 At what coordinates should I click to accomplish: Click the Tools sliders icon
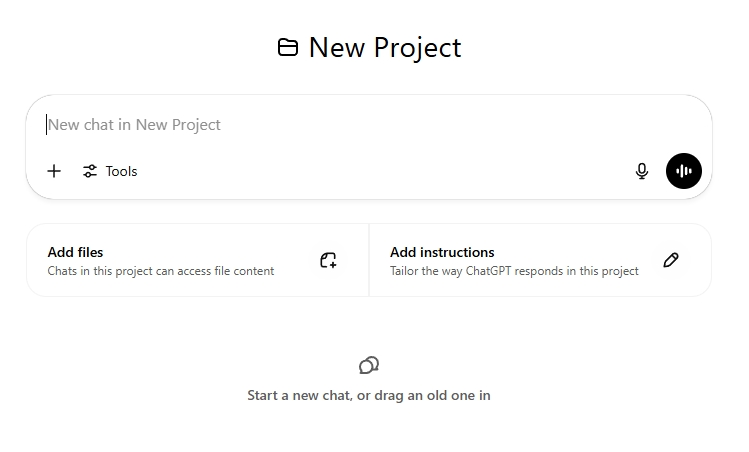90,171
